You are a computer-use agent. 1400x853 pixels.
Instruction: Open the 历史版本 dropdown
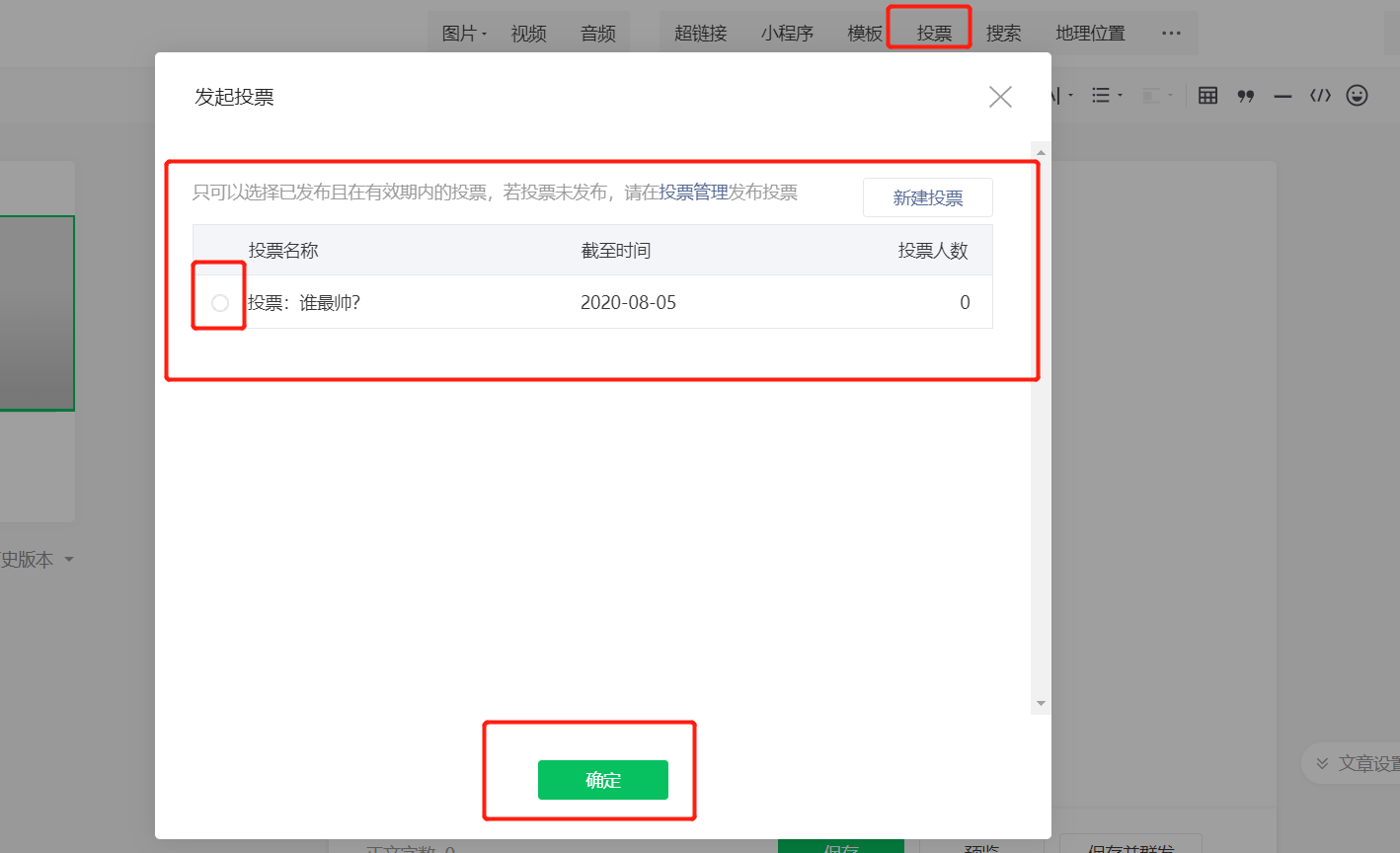click(37, 560)
